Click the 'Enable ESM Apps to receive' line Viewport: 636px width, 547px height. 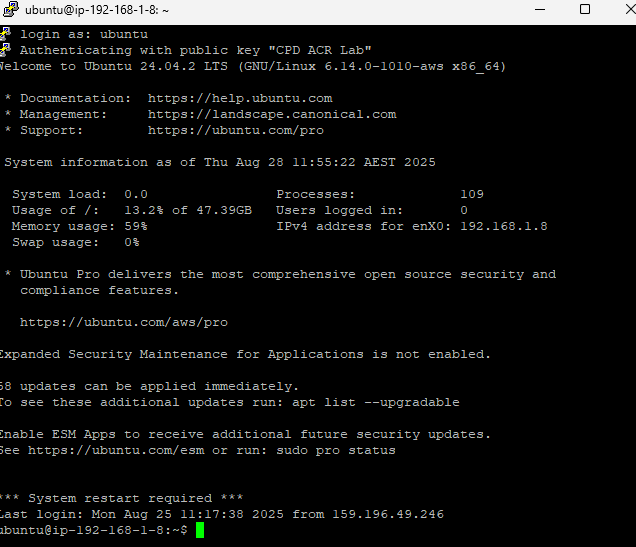pyautogui.click(x=245, y=435)
